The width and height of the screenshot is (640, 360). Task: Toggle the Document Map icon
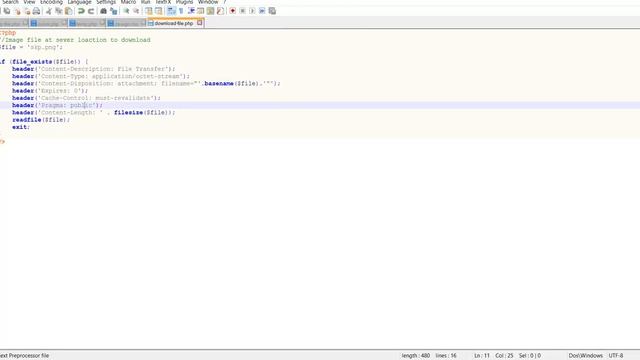pyautogui.click(x=210, y=11)
